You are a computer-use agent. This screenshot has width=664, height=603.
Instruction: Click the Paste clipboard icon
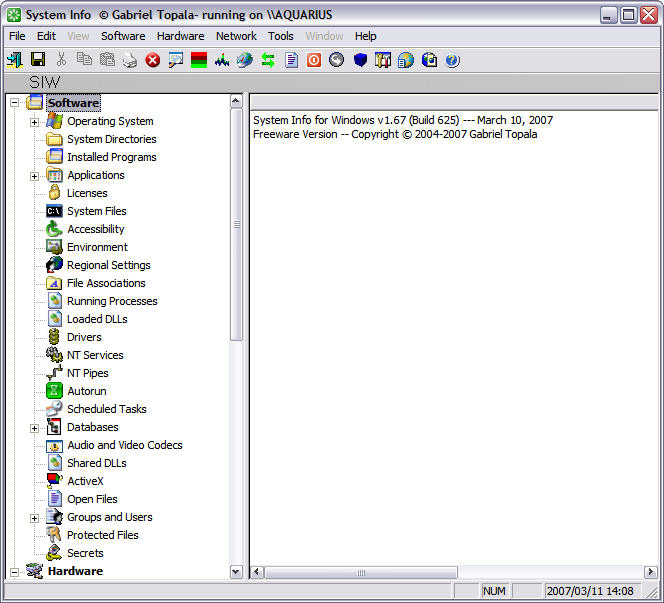point(107,60)
